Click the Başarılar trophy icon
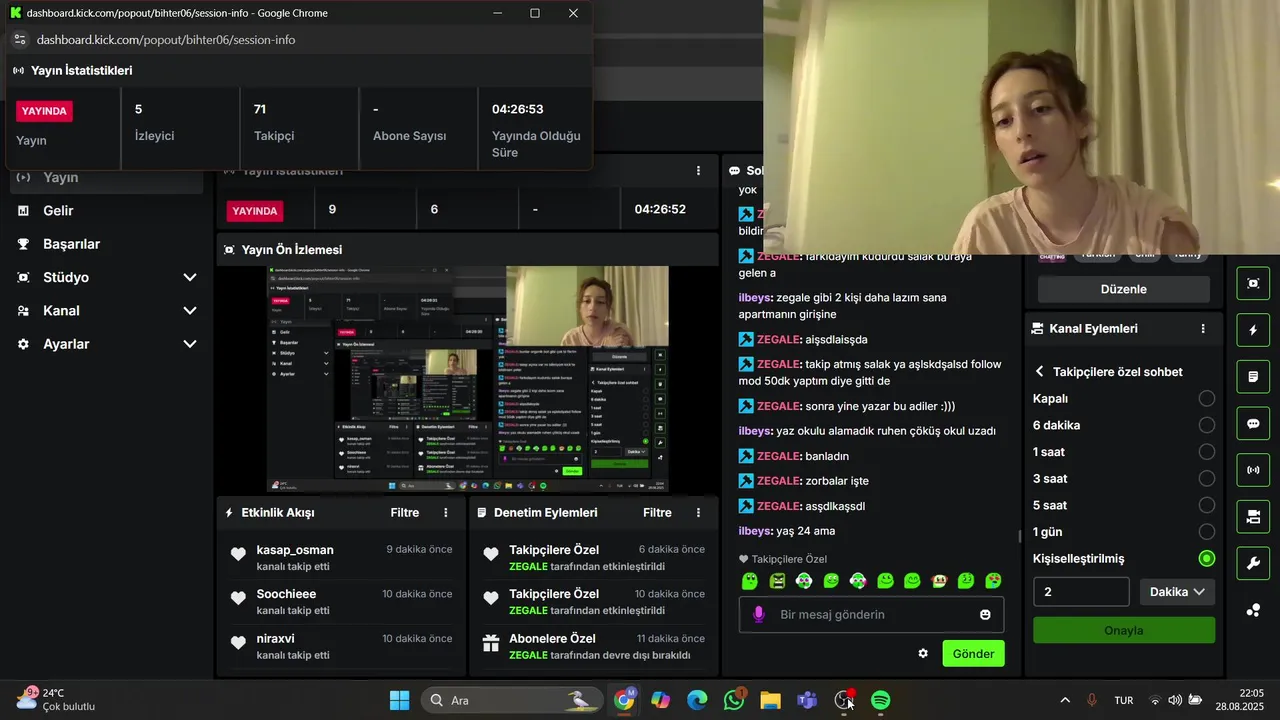The width and height of the screenshot is (1280, 720). pos(23,244)
